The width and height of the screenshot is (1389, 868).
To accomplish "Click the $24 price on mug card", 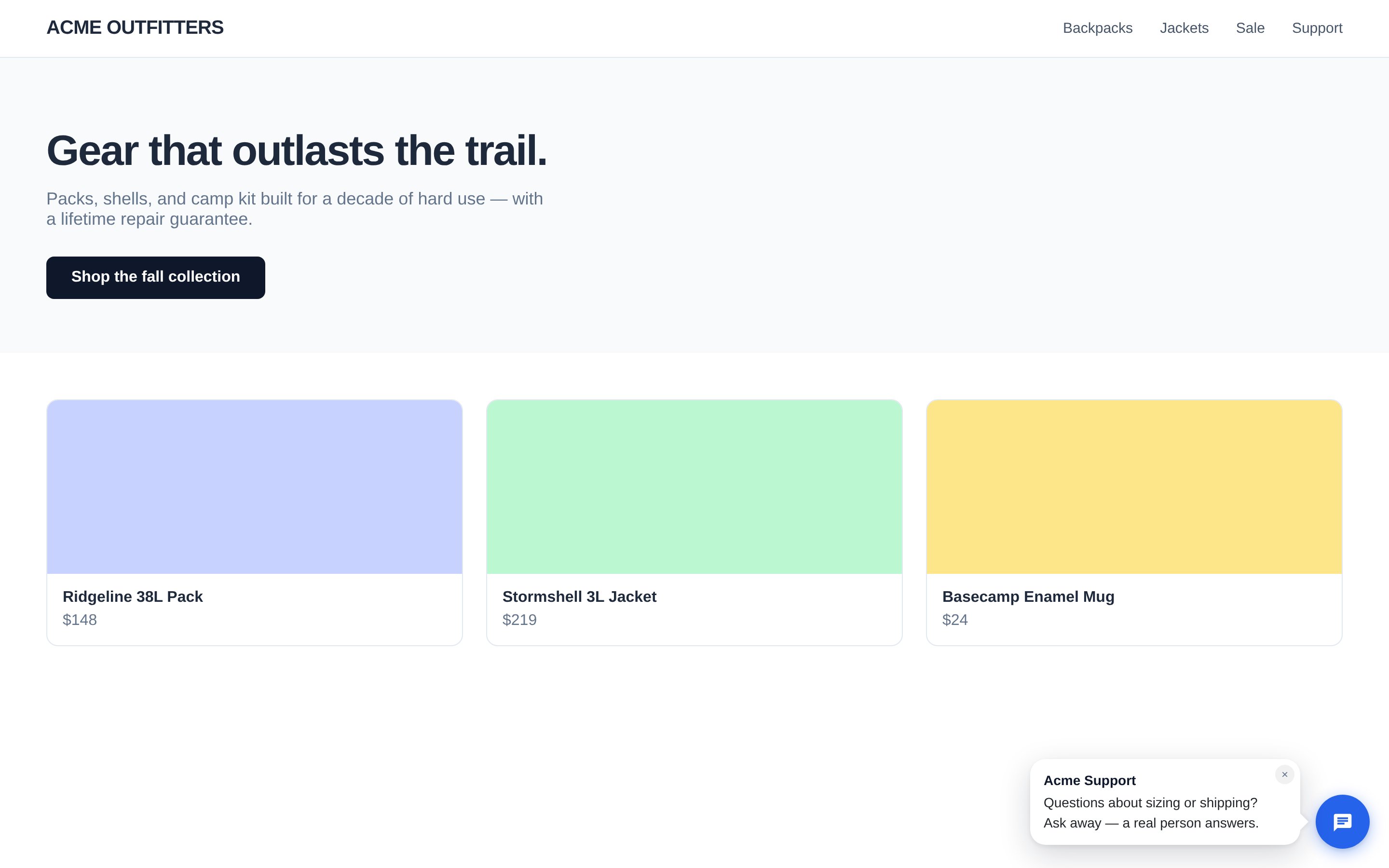I will point(955,620).
